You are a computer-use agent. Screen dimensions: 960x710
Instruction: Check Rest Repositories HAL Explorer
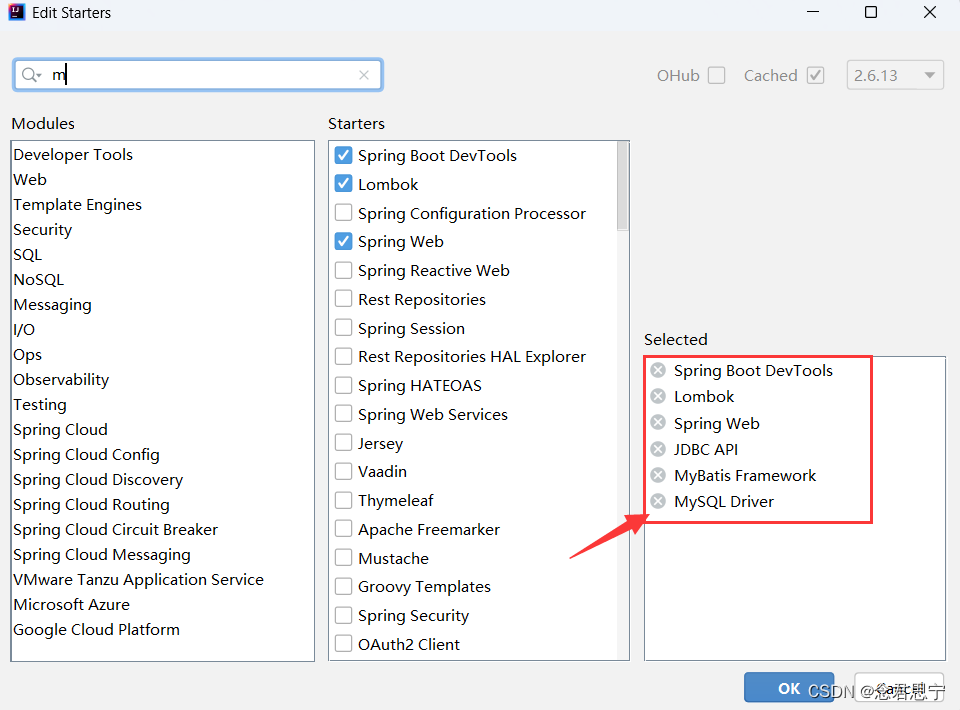343,356
